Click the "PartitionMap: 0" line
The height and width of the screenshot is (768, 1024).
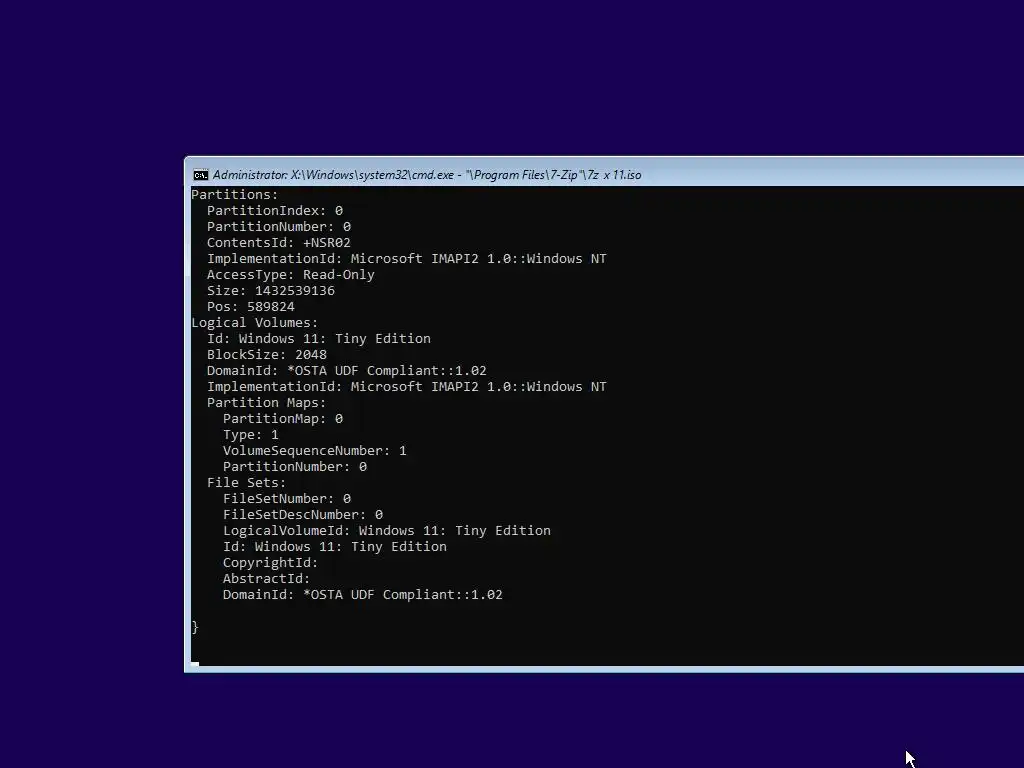pyautogui.click(x=283, y=419)
